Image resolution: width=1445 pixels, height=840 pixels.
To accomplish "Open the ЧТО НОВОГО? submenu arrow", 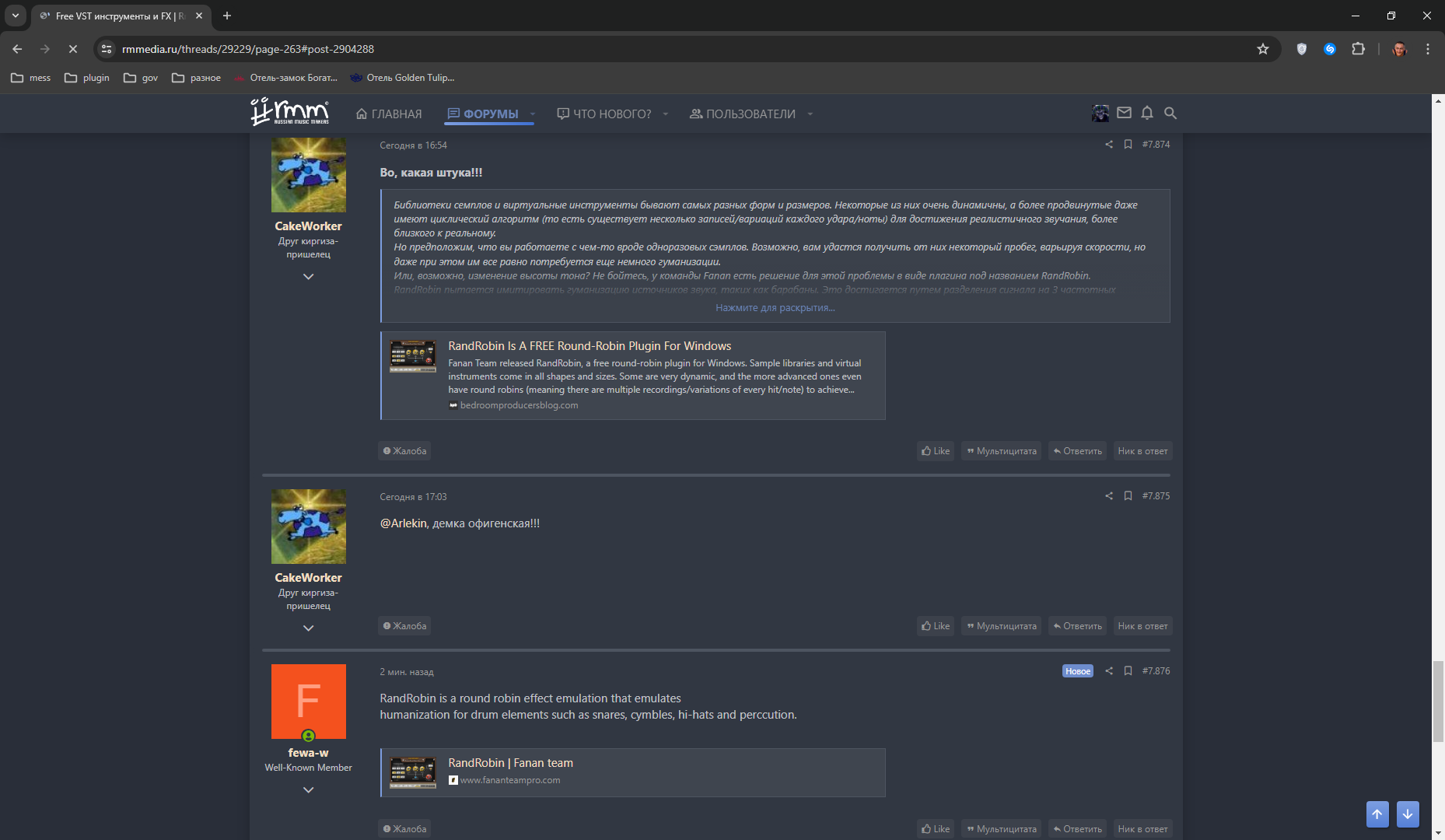I will (666, 114).
